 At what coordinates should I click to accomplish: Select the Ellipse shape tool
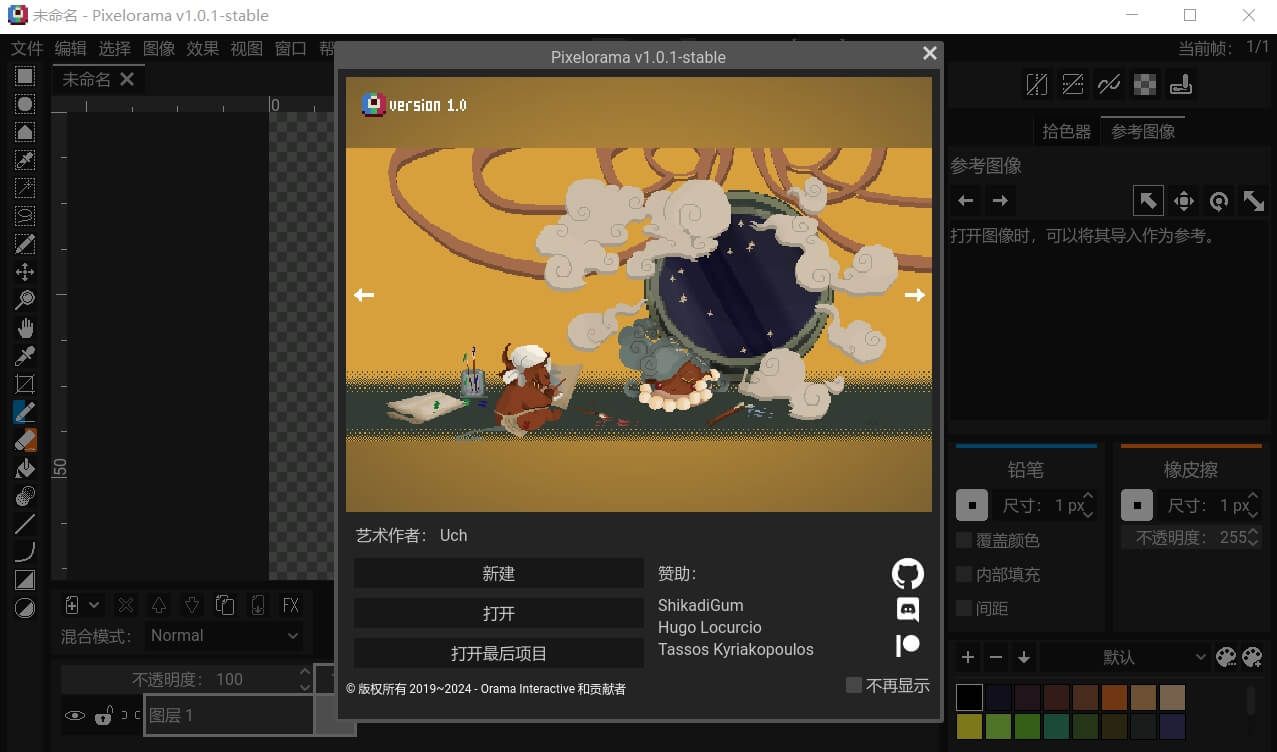point(25,608)
